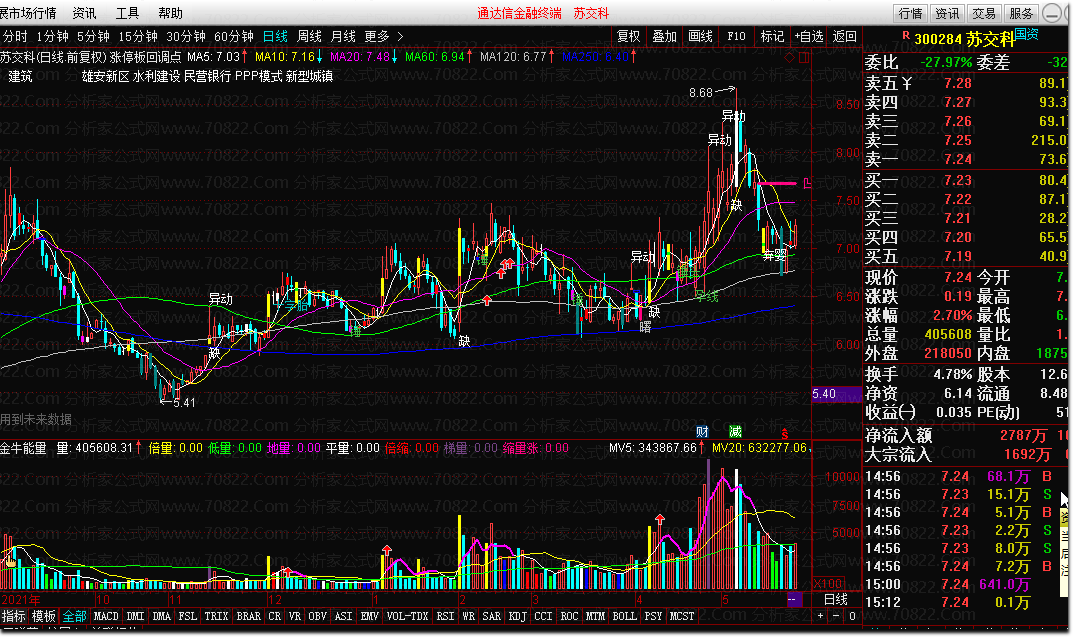Switch to the ASI indicator
This screenshot has height=637, width=1074.
[x=344, y=616]
